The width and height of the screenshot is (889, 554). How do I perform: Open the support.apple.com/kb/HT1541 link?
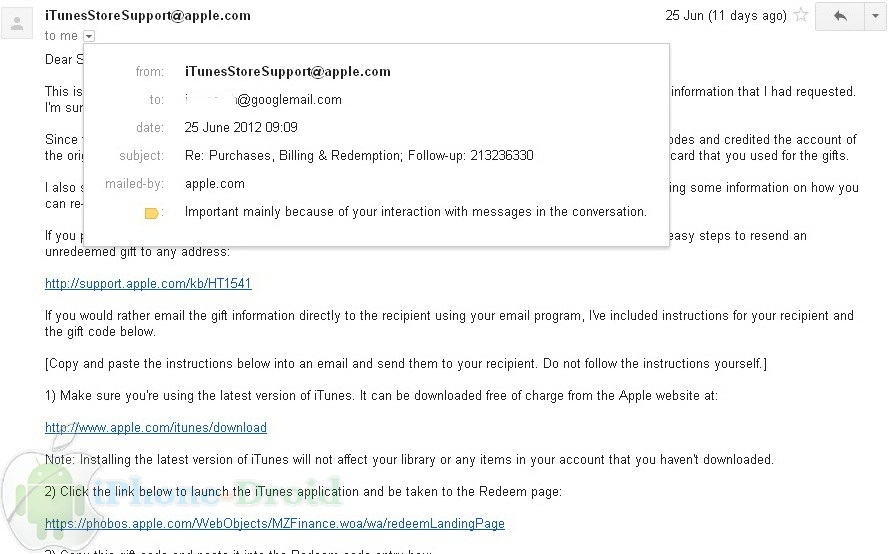(x=148, y=284)
